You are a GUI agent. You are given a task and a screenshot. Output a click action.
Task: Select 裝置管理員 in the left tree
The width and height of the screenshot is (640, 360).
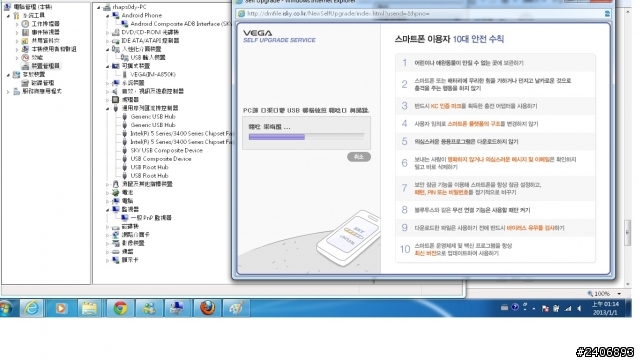tap(46, 66)
